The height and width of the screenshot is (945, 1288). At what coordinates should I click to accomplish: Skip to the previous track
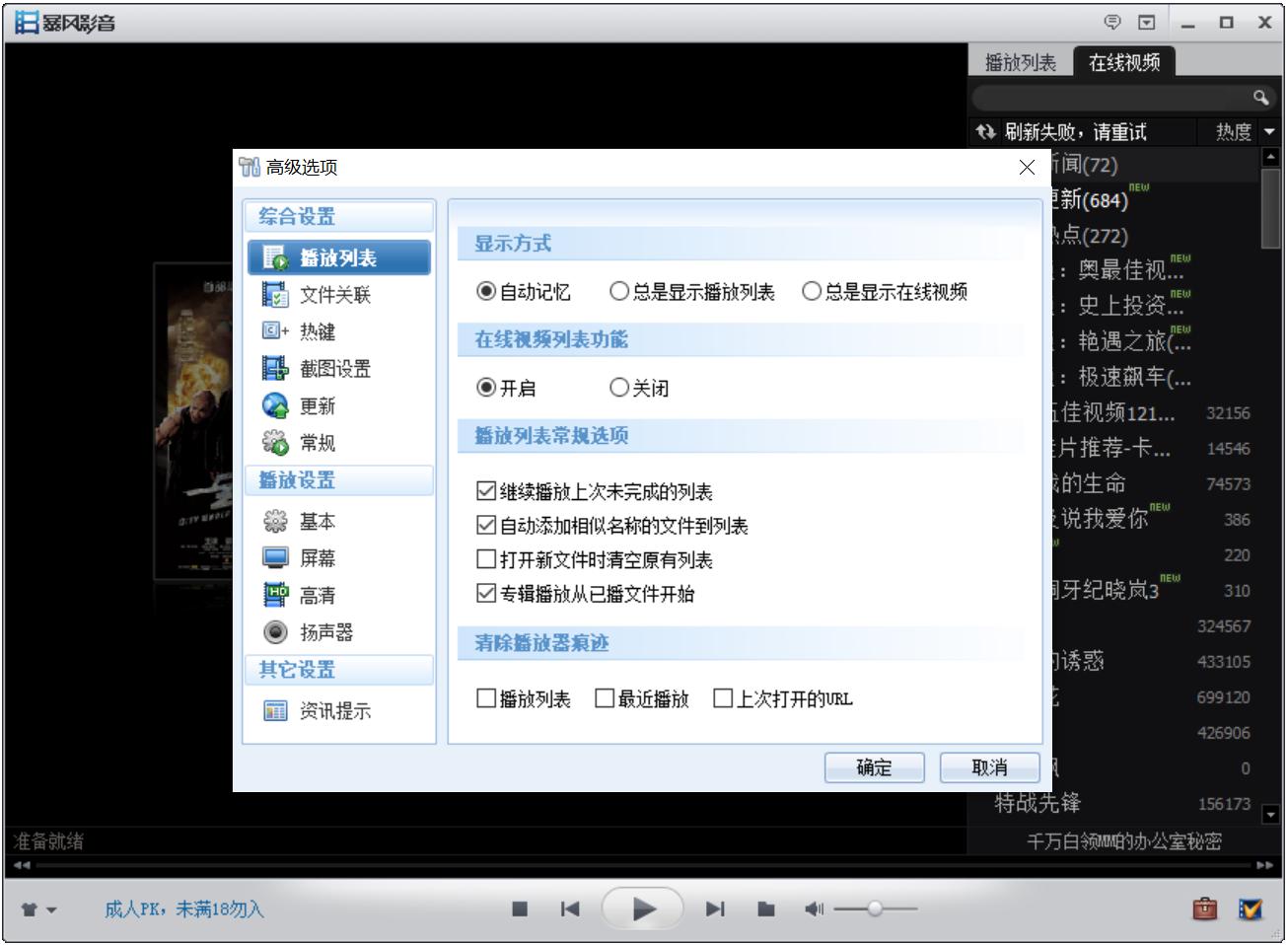(570, 909)
